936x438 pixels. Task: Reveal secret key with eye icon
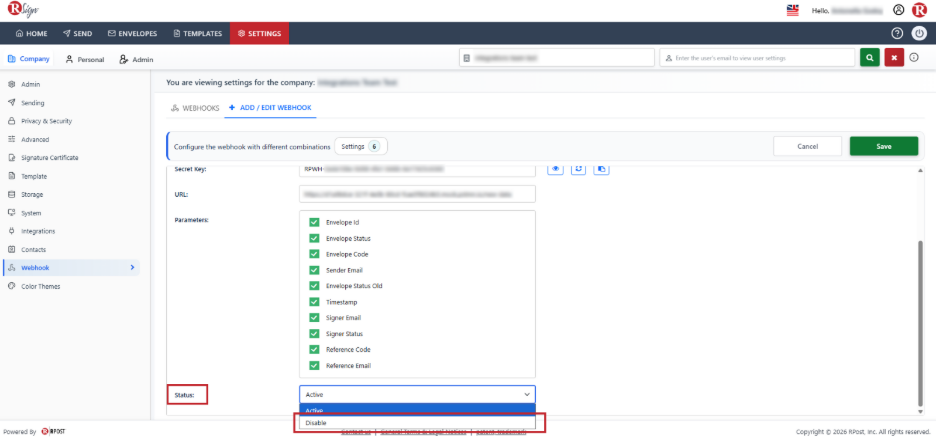[x=555, y=169]
